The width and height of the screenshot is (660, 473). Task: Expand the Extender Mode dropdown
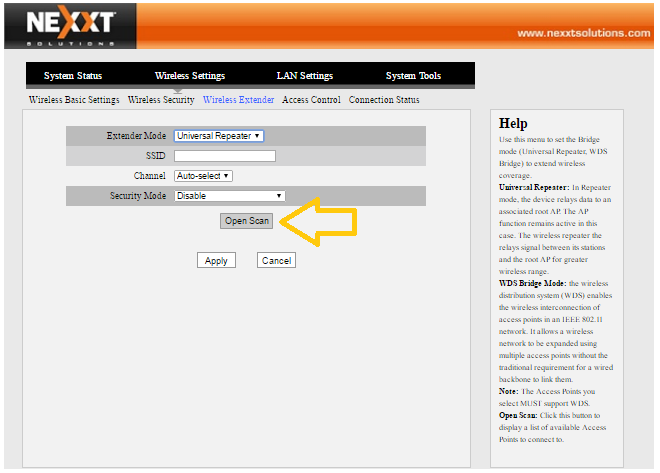(x=219, y=136)
